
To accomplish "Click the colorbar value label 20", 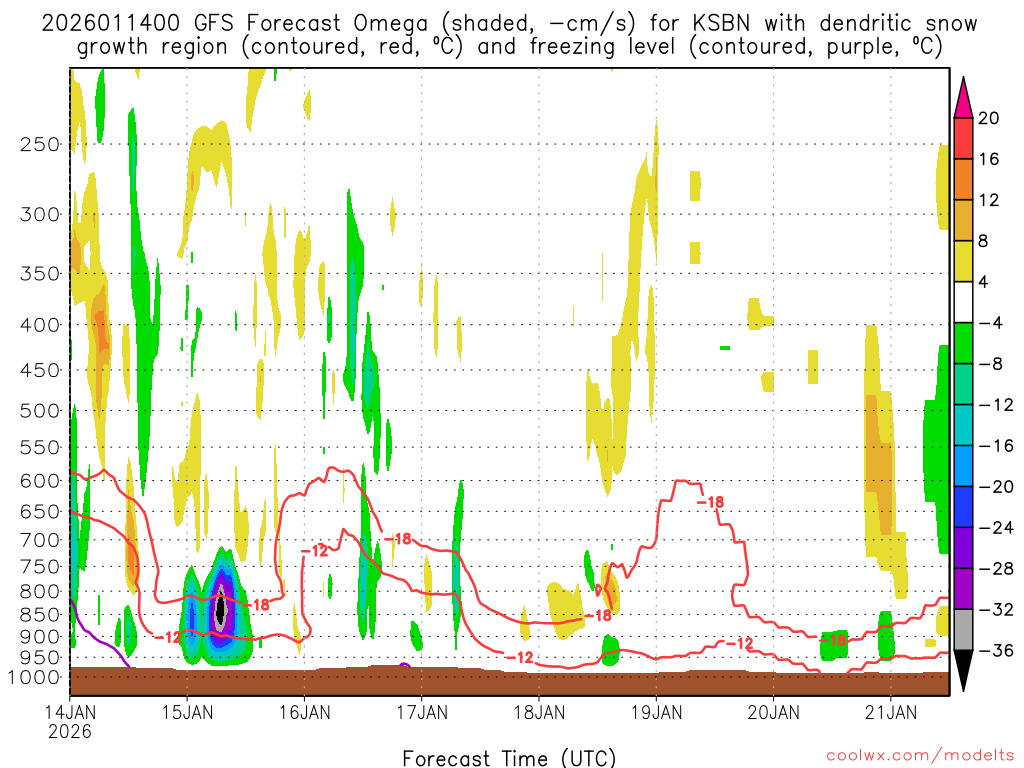I will 989,118.
